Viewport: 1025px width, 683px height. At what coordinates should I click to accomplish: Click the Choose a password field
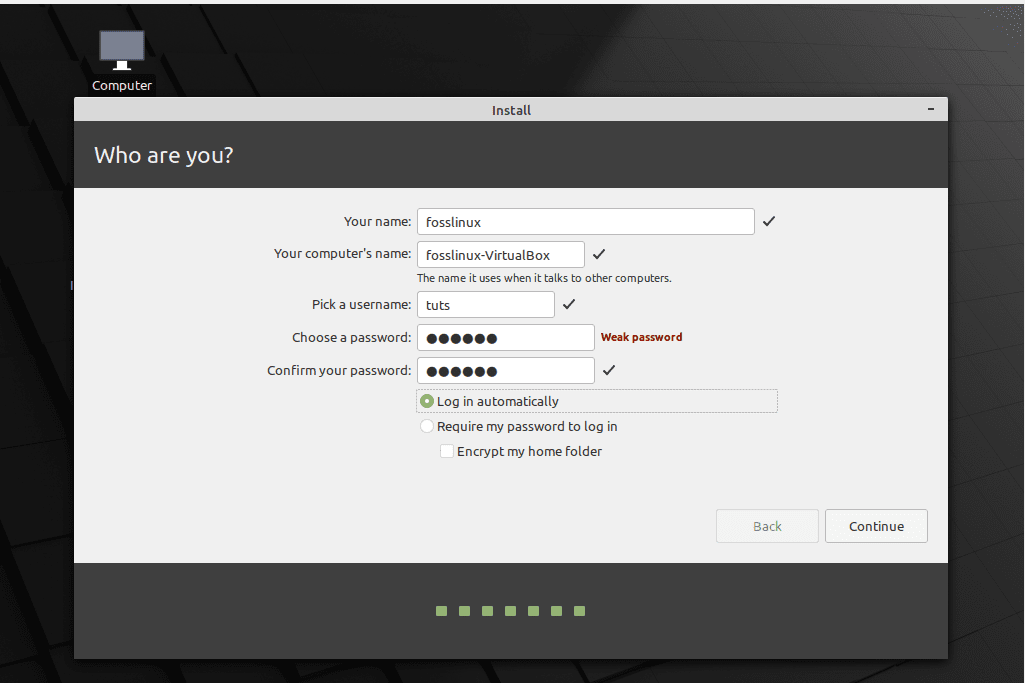(x=505, y=337)
